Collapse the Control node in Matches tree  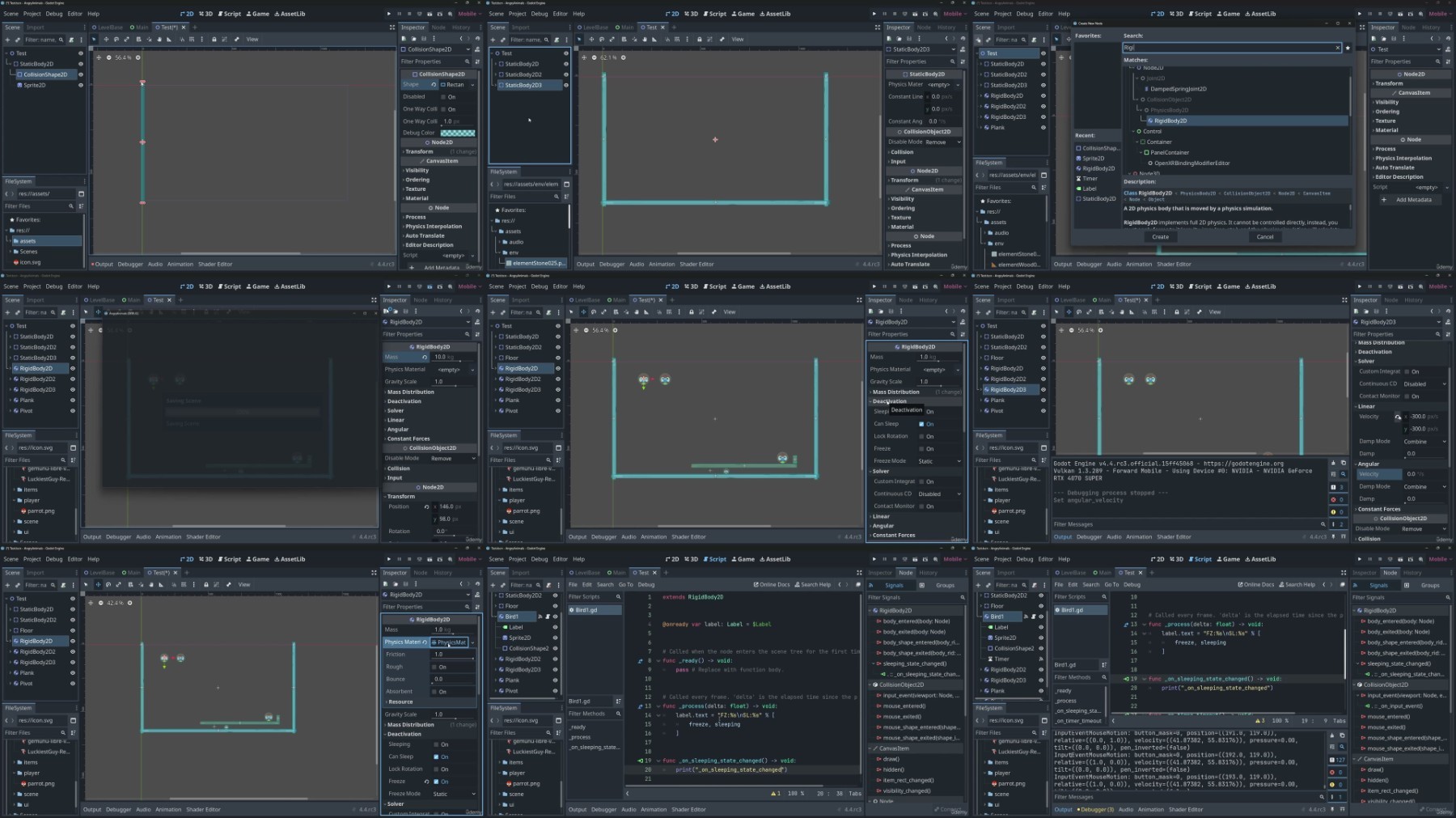point(1134,131)
